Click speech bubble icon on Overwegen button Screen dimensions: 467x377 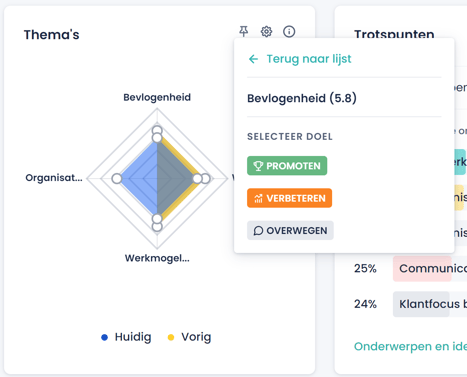click(258, 230)
